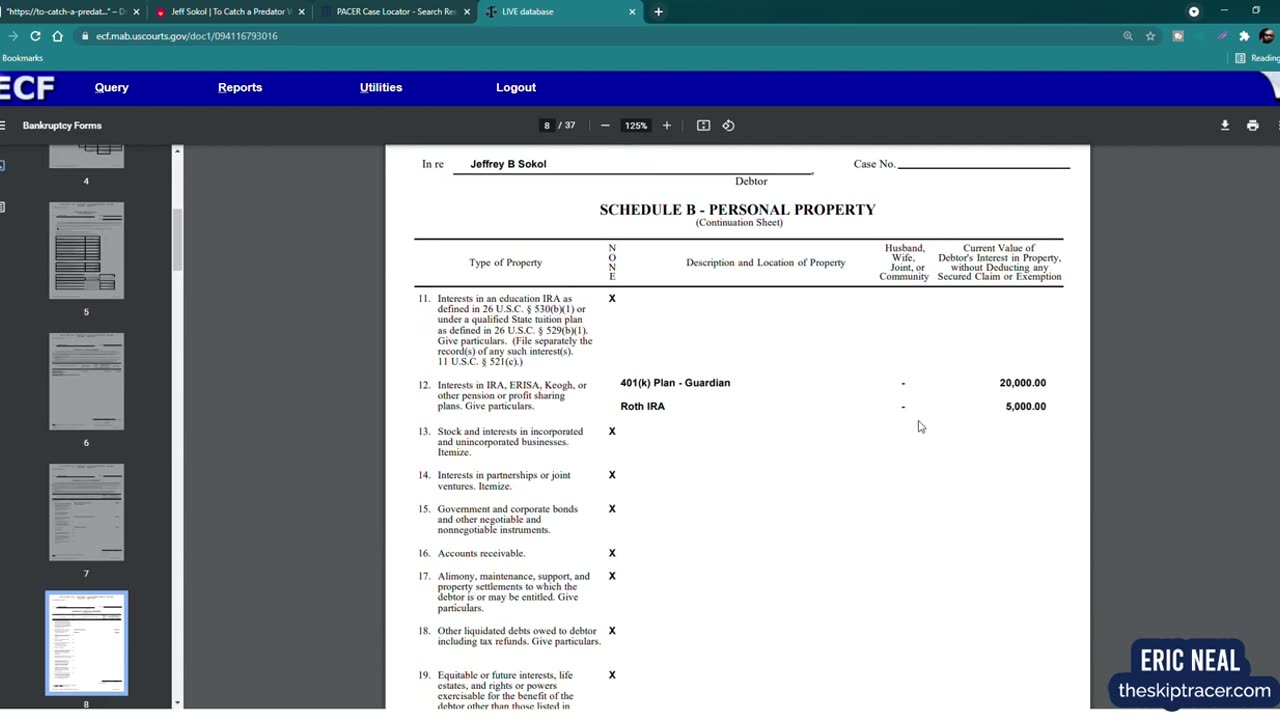Open the browser profile avatar

tap(1267, 36)
